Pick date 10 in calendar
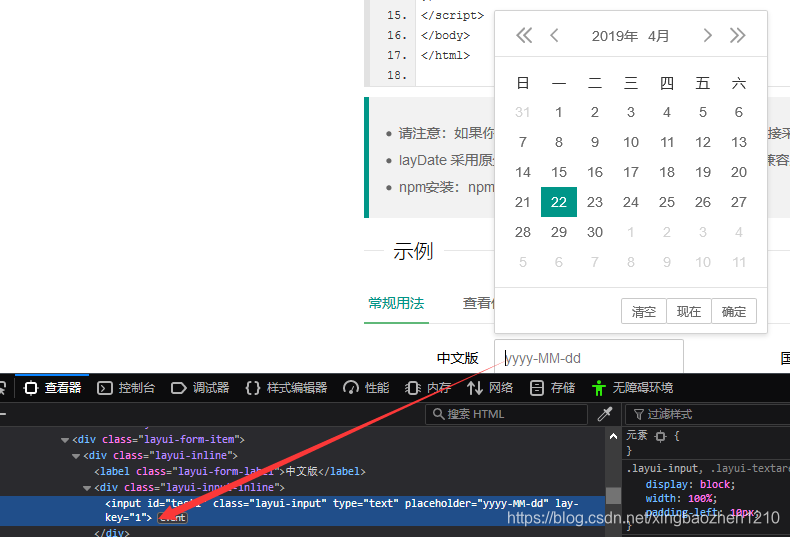This screenshot has height=537, width=790. [631, 142]
